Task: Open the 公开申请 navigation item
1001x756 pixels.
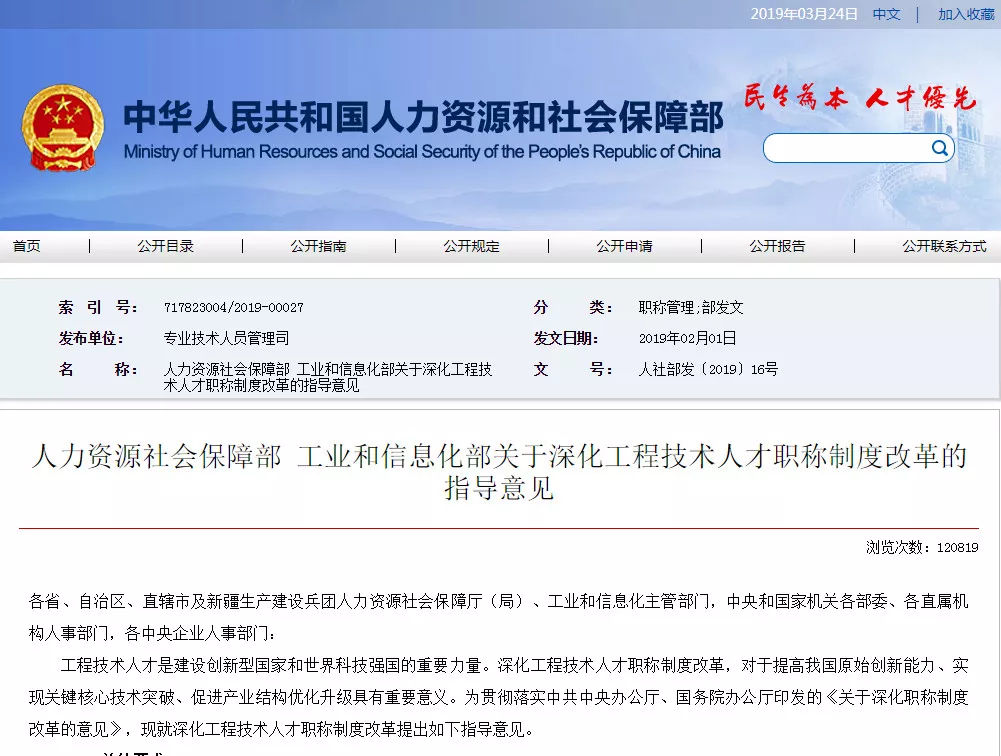Action: coord(624,246)
